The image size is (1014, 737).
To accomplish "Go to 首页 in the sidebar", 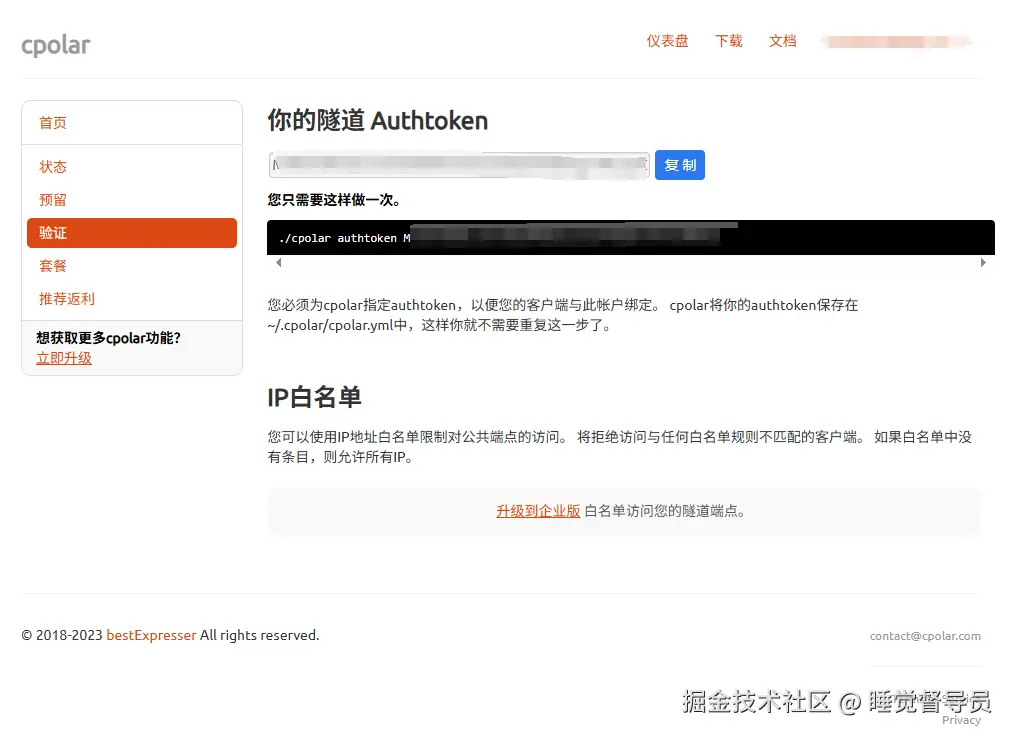I will (x=52, y=123).
